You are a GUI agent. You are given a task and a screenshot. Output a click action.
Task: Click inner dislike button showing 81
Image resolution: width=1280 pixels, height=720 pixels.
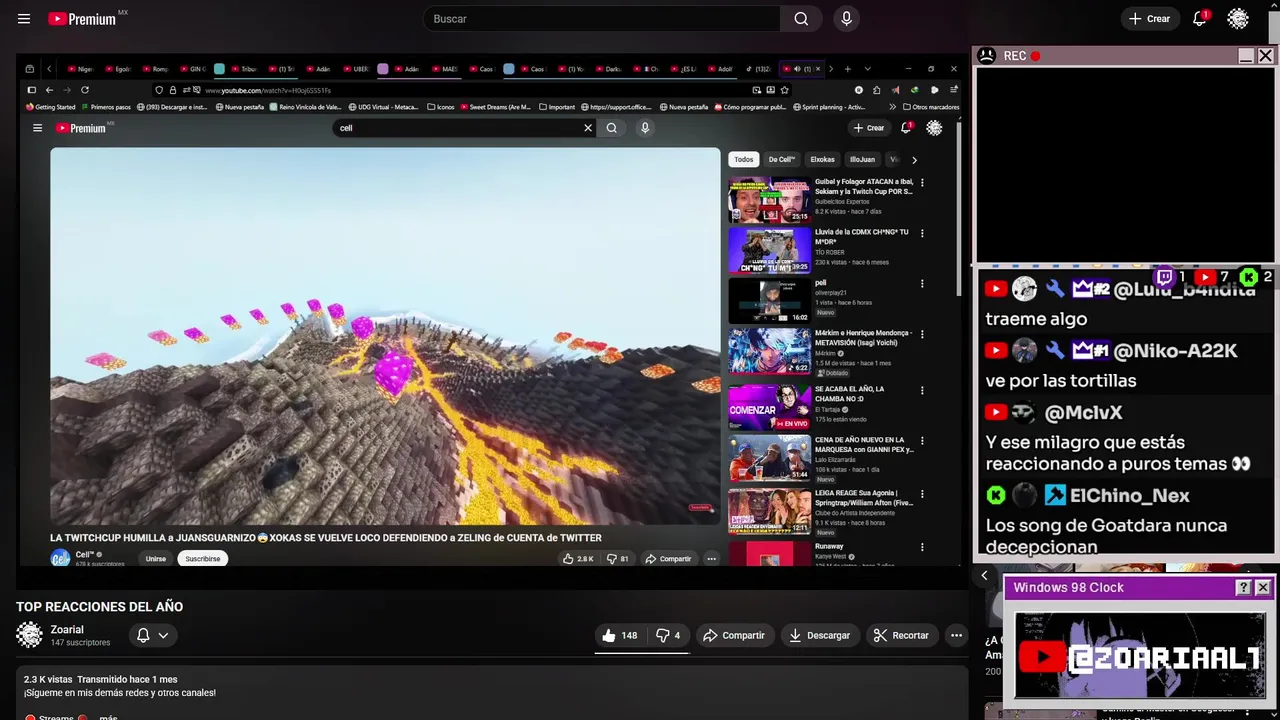coord(617,559)
